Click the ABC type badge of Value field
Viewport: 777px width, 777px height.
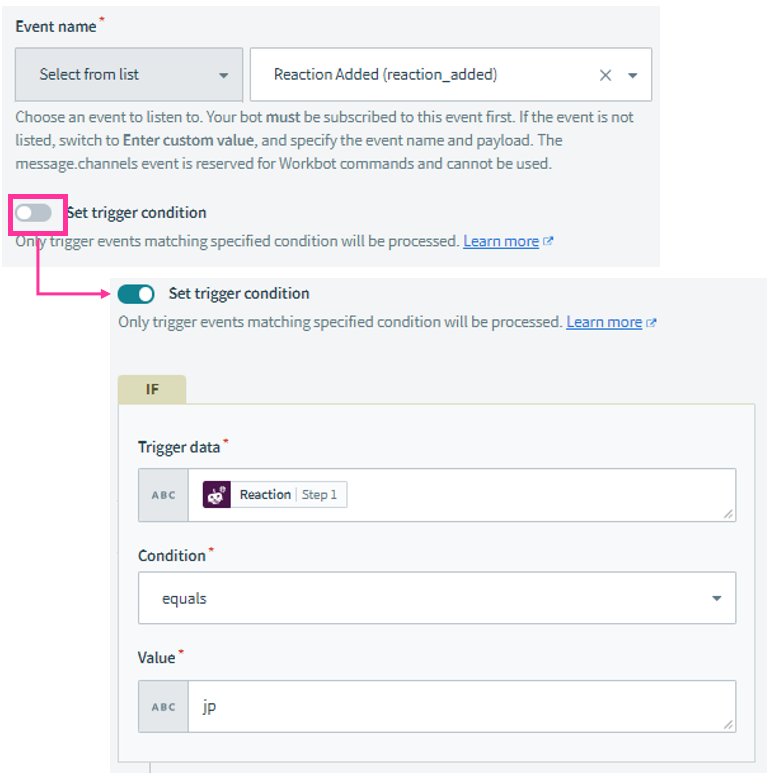tap(164, 707)
